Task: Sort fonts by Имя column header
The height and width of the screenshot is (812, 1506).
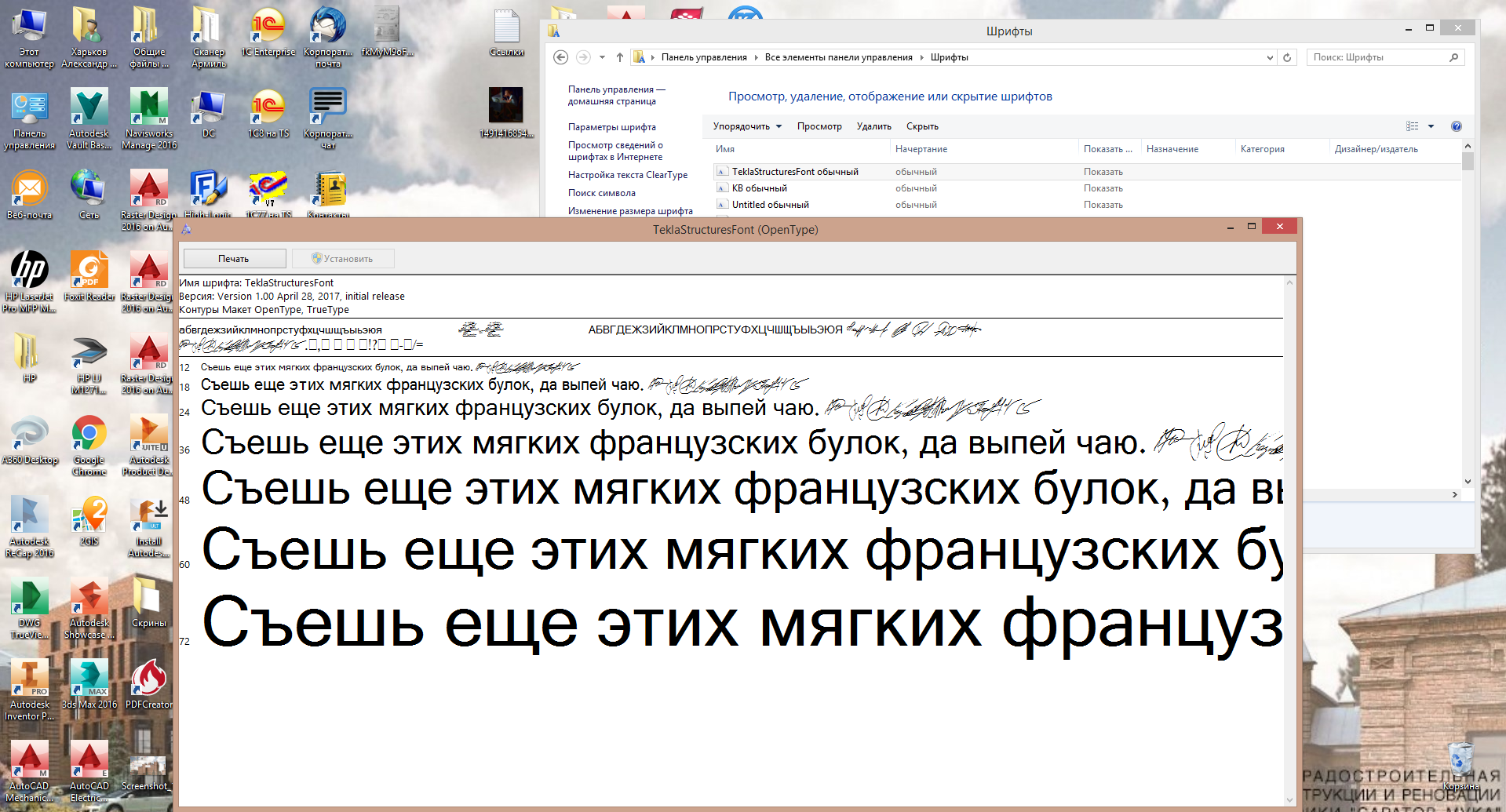Action: point(800,149)
